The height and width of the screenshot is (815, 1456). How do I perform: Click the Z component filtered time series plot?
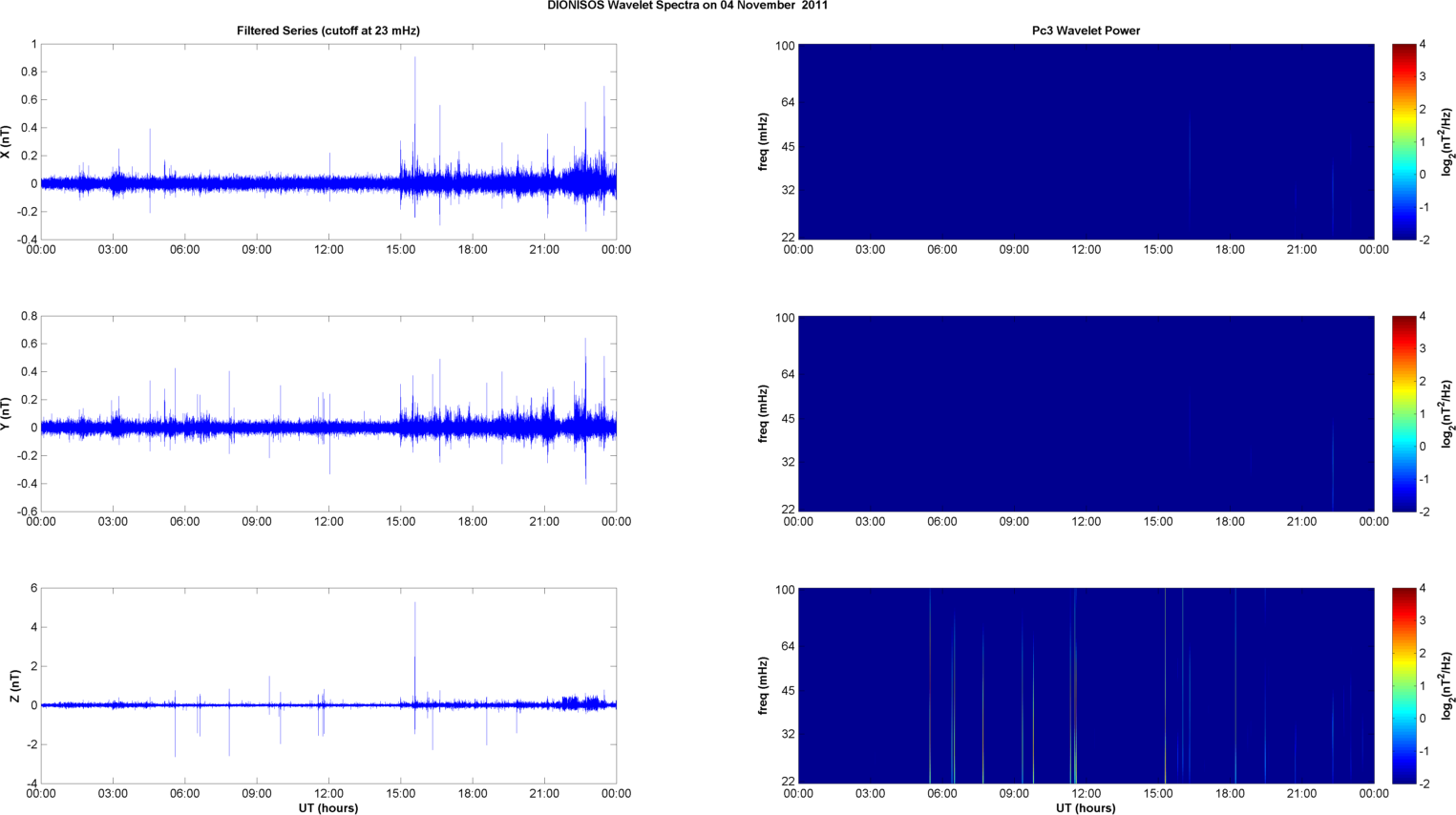(x=328, y=686)
